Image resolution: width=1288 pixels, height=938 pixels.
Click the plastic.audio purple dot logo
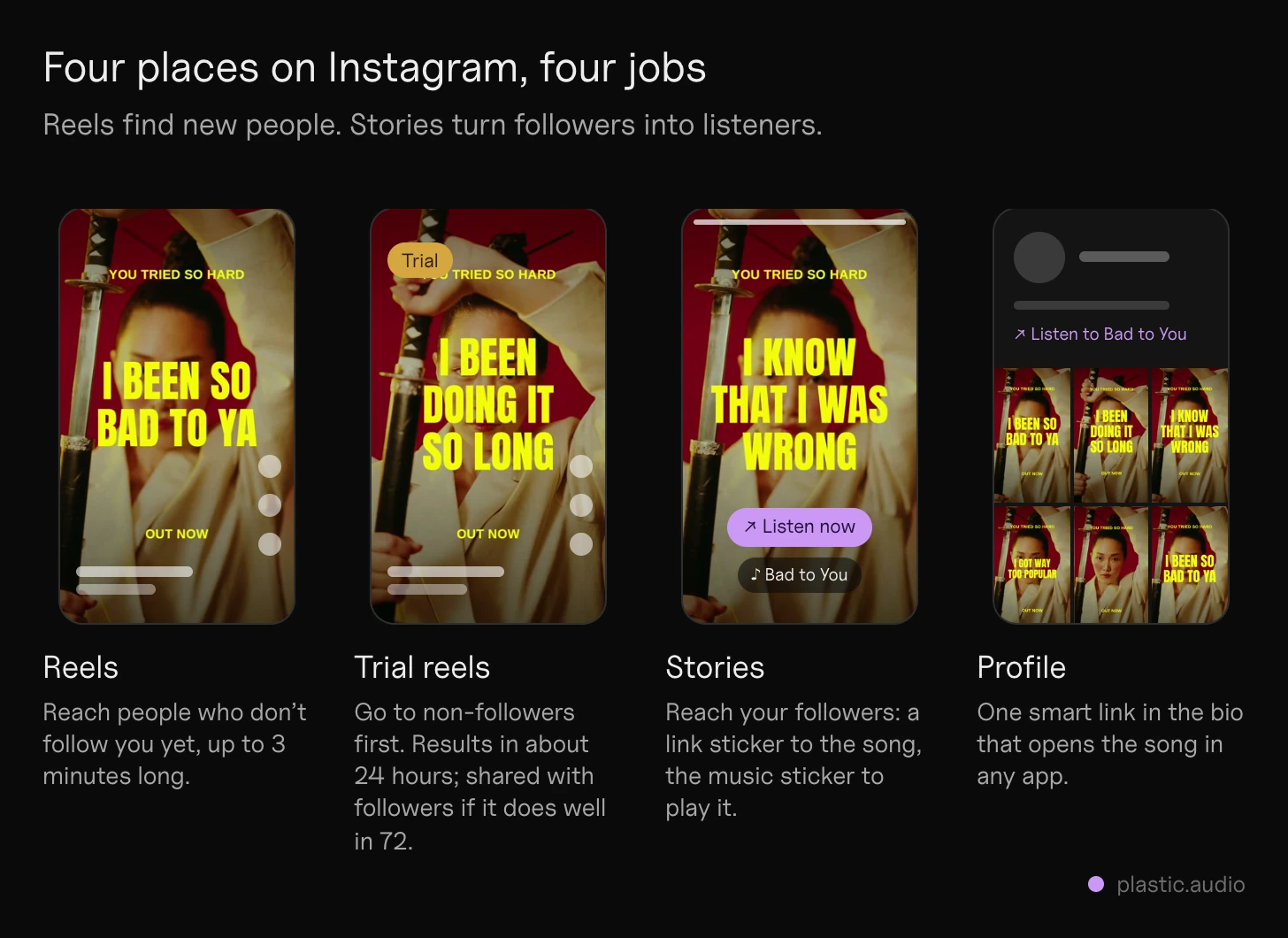pyautogui.click(x=1096, y=884)
